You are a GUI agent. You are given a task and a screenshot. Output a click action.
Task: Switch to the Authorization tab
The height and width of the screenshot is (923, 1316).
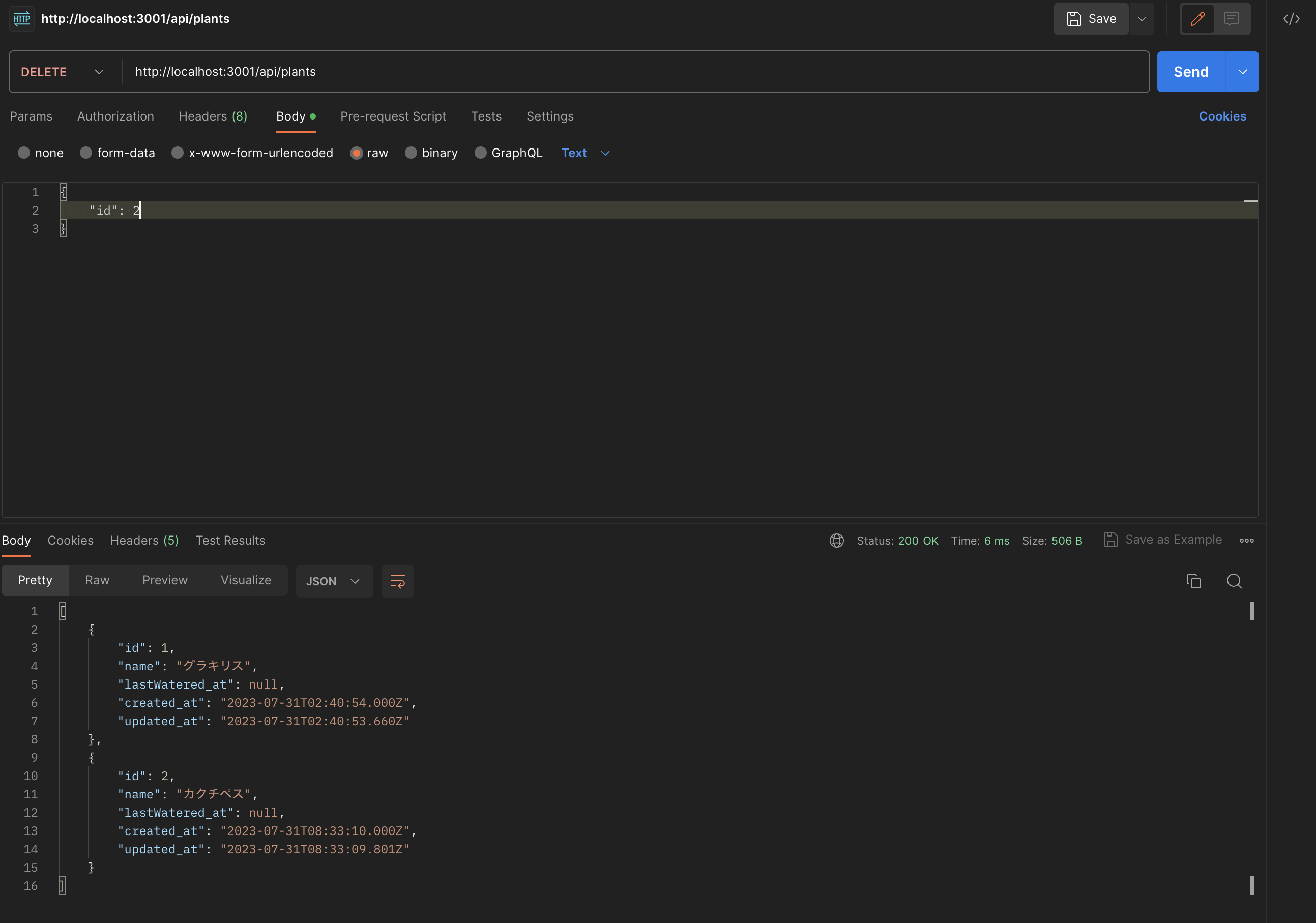[x=116, y=116]
